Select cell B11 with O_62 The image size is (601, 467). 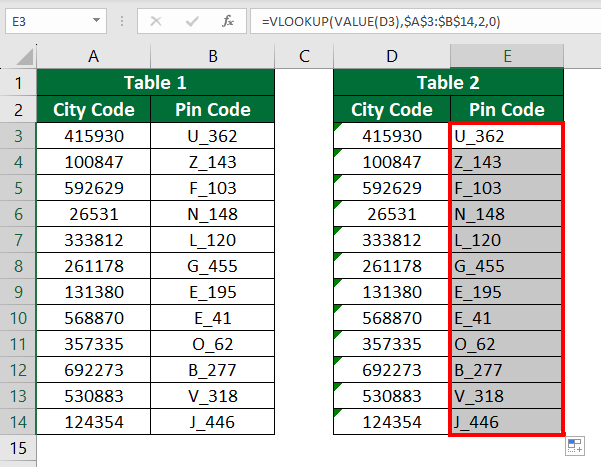point(213,344)
